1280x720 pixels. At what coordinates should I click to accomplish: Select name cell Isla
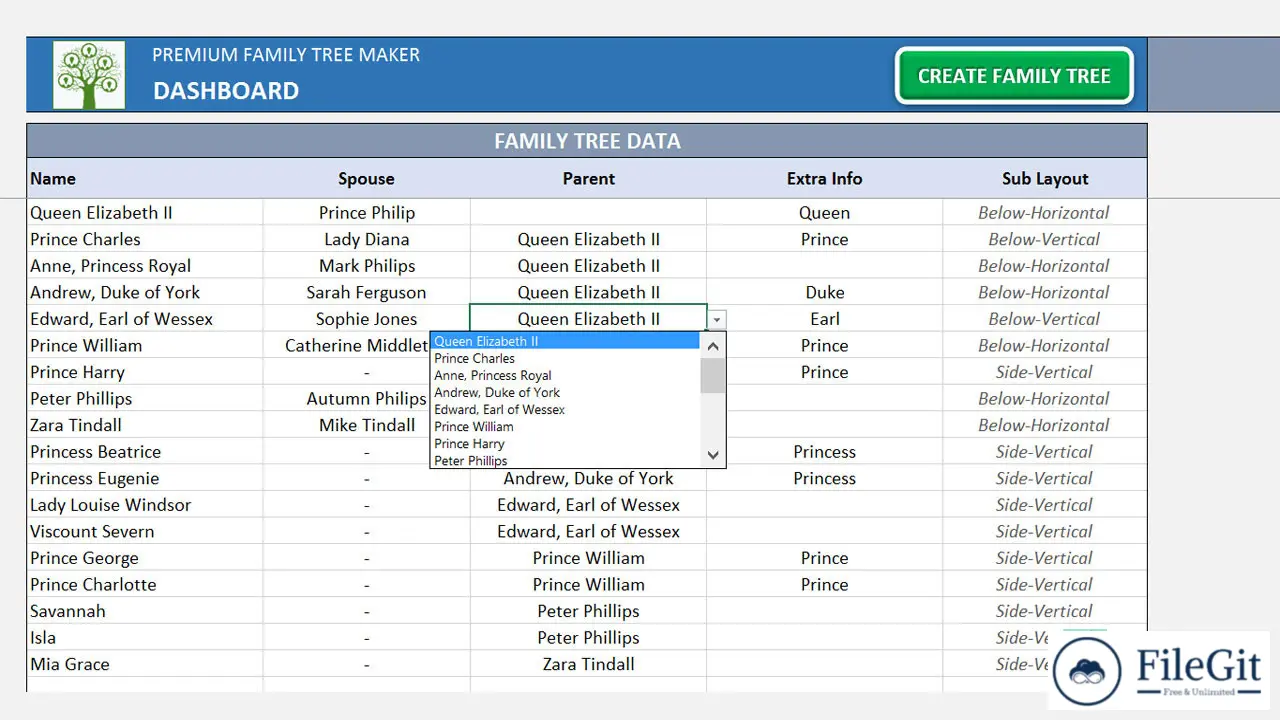click(x=145, y=637)
